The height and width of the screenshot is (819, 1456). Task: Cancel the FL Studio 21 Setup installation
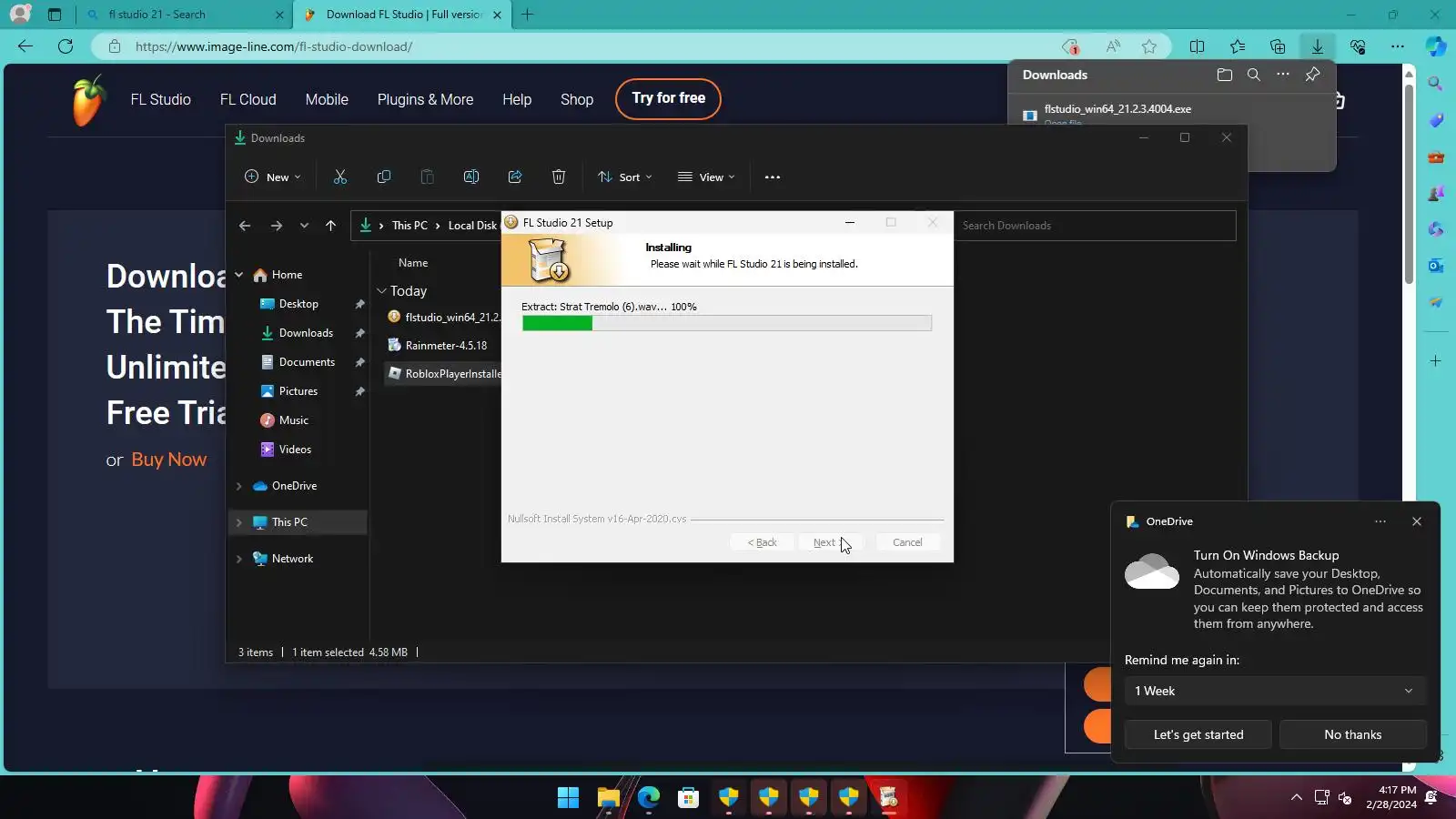pos(907,542)
